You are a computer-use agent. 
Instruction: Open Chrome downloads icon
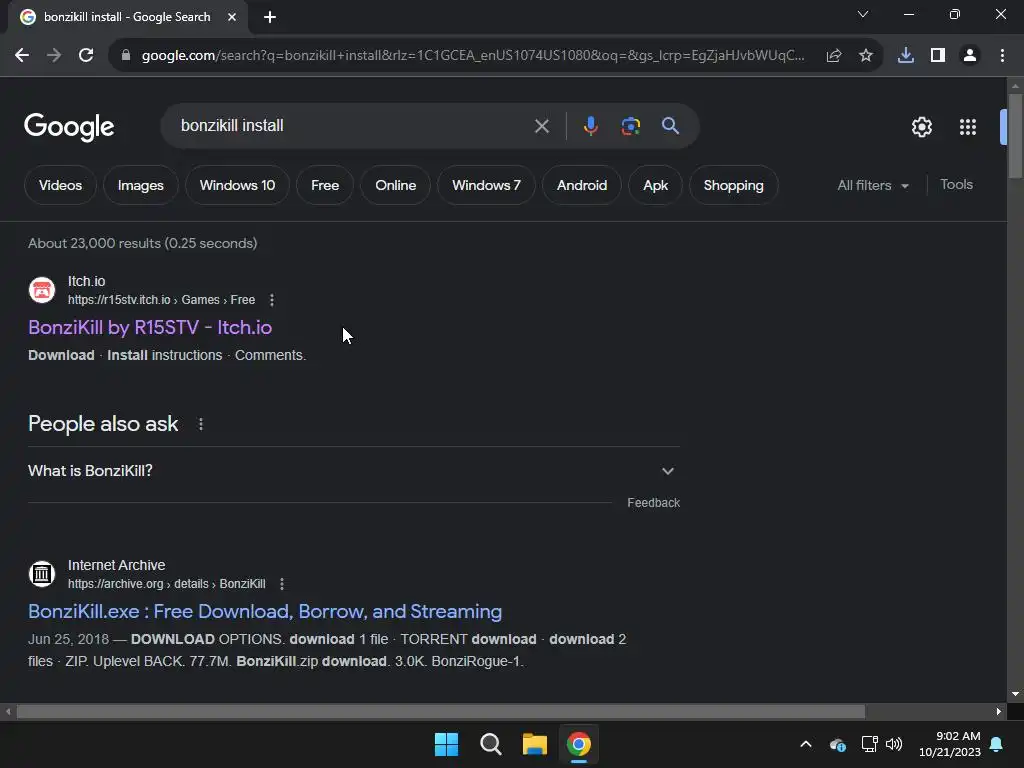(906, 56)
